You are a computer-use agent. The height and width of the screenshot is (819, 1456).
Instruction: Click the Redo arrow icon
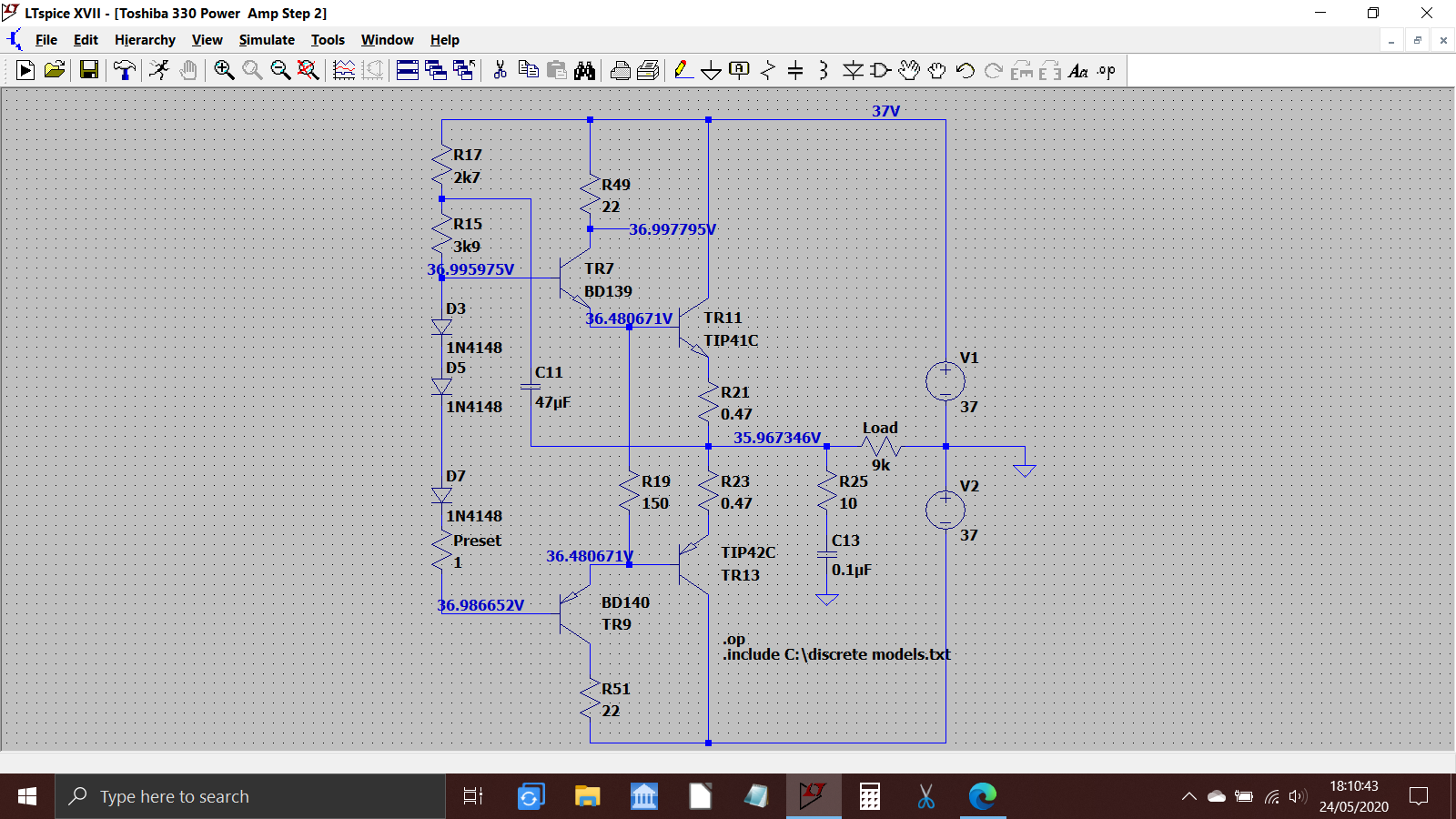pyautogui.click(x=994, y=70)
